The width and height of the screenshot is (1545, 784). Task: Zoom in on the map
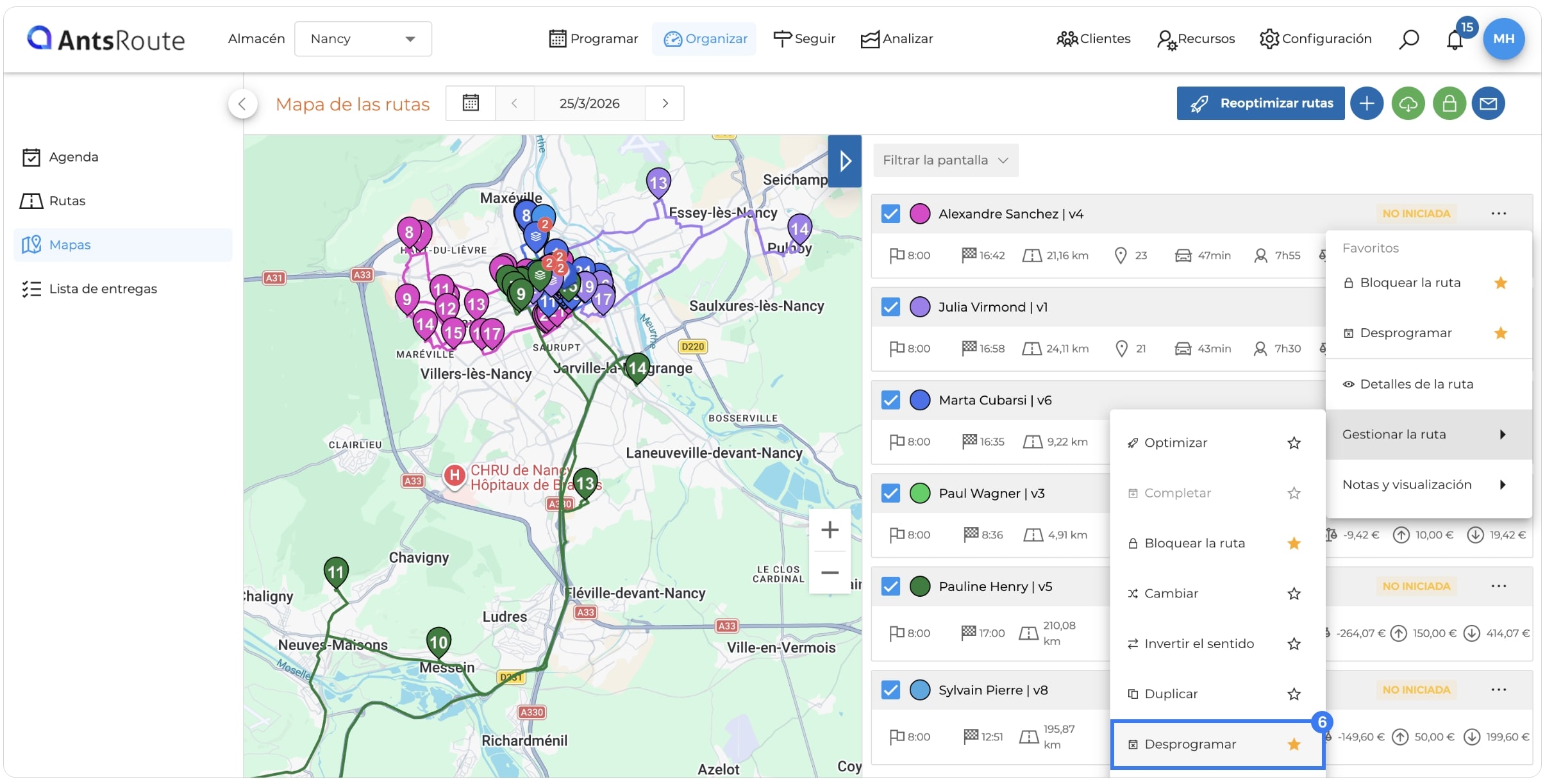pyautogui.click(x=830, y=530)
